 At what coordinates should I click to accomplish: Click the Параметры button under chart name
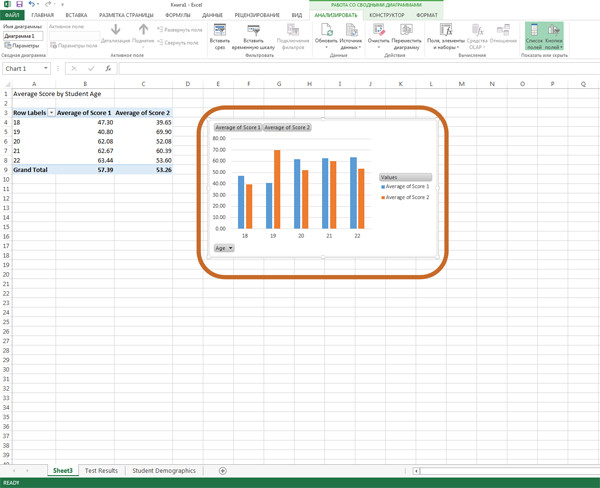tap(22, 46)
